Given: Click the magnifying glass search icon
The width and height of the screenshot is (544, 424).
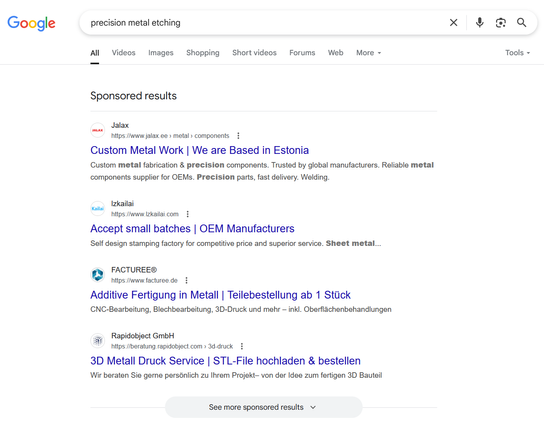Looking at the screenshot, I should 521,23.
